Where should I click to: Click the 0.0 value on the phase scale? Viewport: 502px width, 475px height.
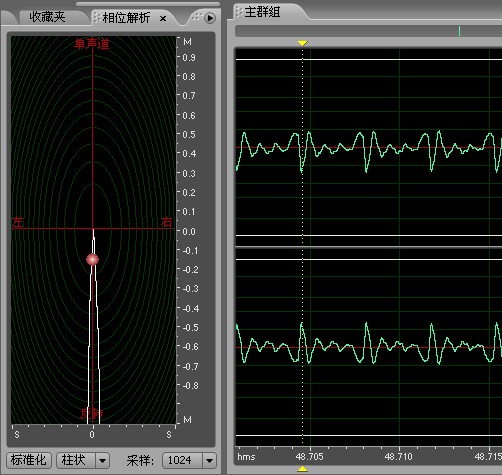click(x=189, y=231)
